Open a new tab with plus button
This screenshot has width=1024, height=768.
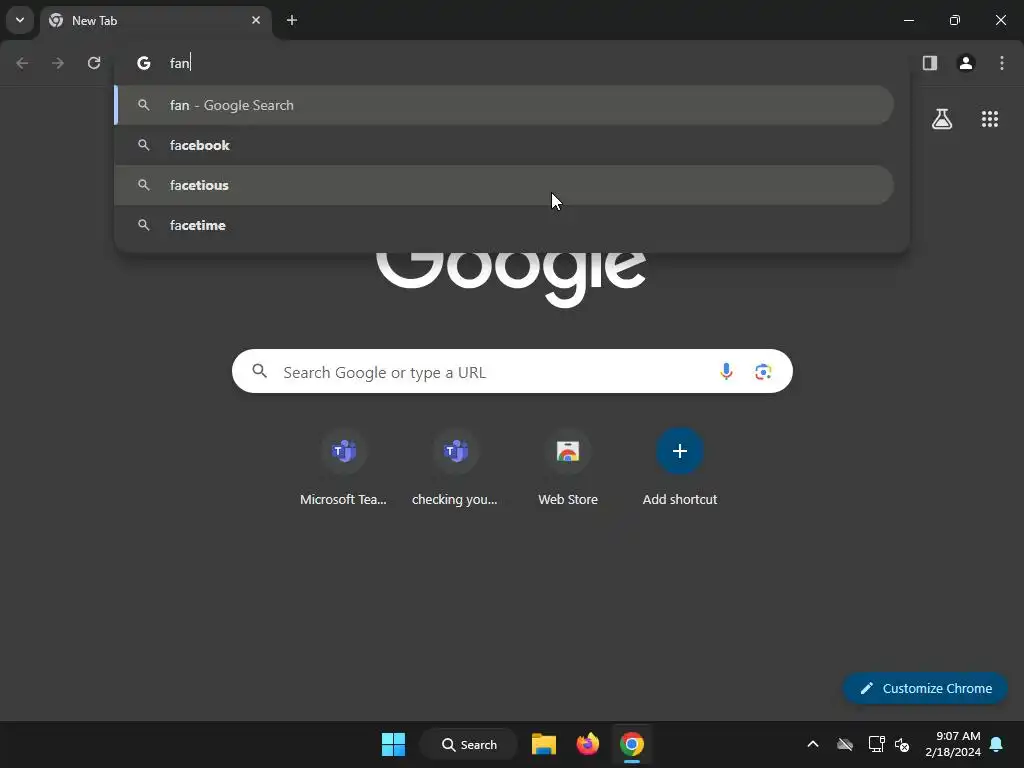pyautogui.click(x=292, y=20)
